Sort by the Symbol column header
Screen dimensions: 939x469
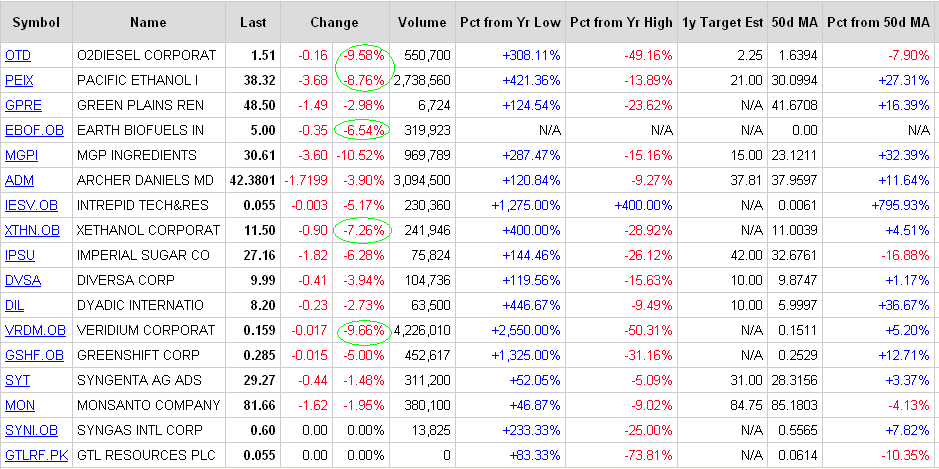[x=36, y=22]
